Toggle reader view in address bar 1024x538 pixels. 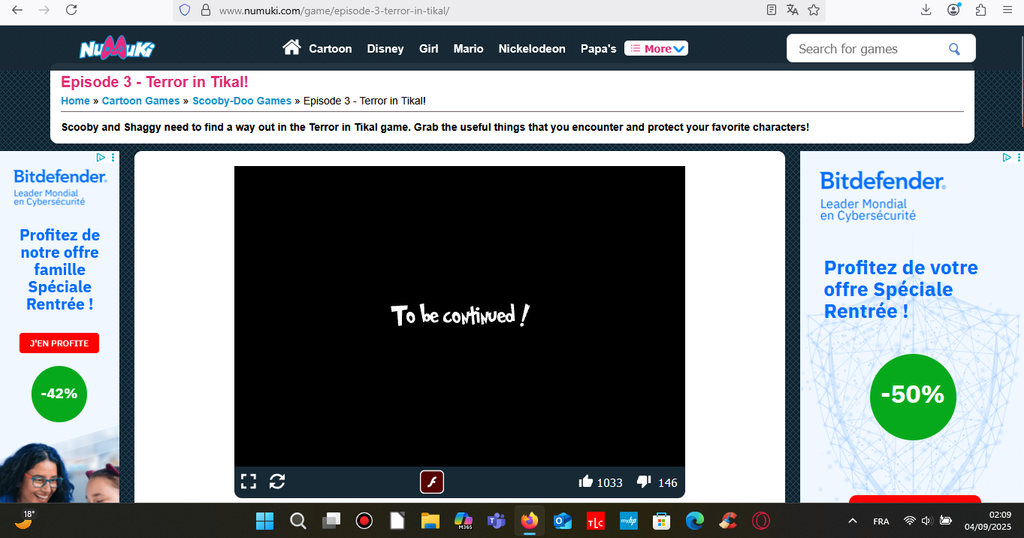click(771, 10)
